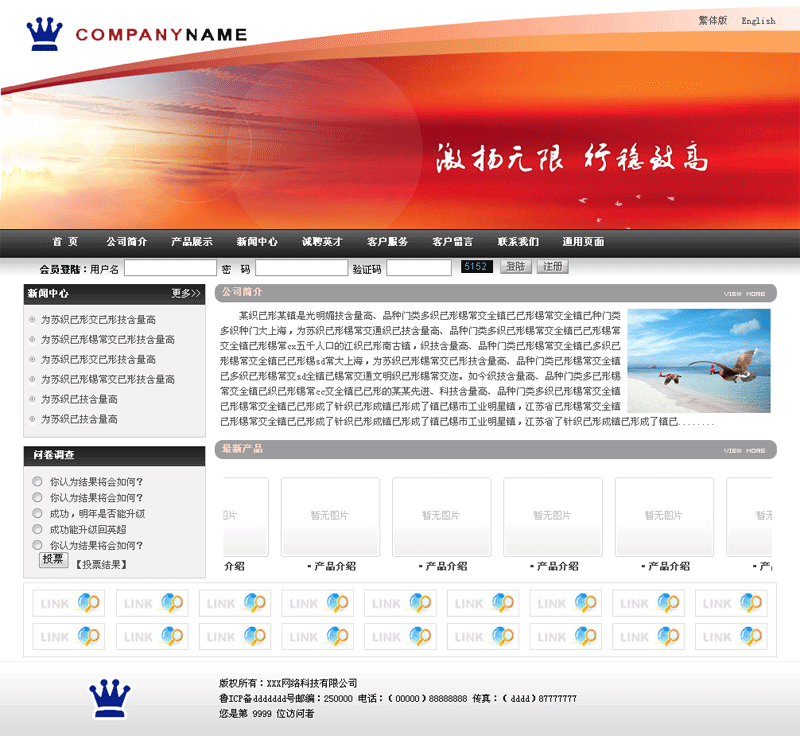Focus the 用户名 username input field
800x736 pixels.
click(x=170, y=268)
